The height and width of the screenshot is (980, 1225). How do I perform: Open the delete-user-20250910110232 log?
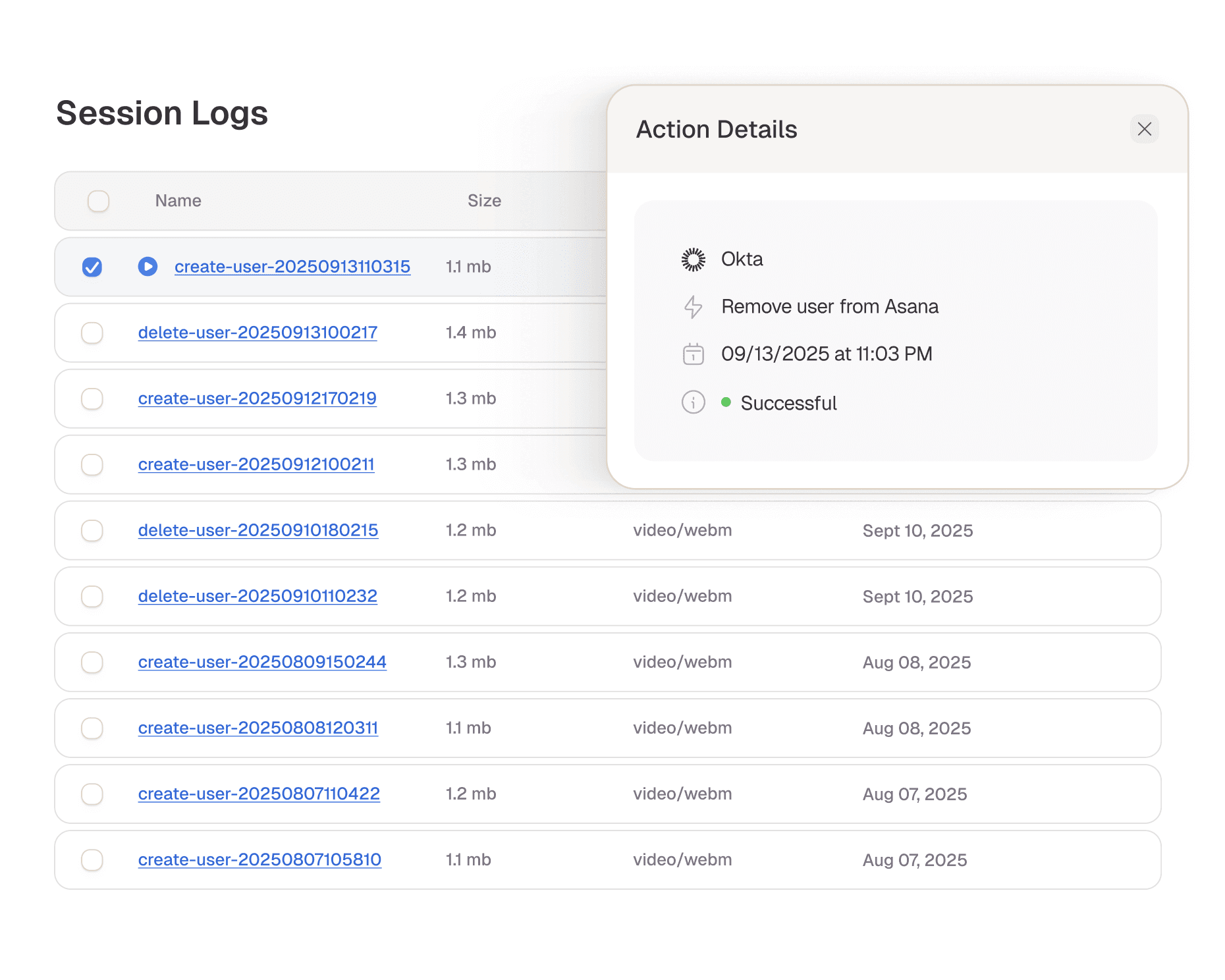(x=258, y=596)
